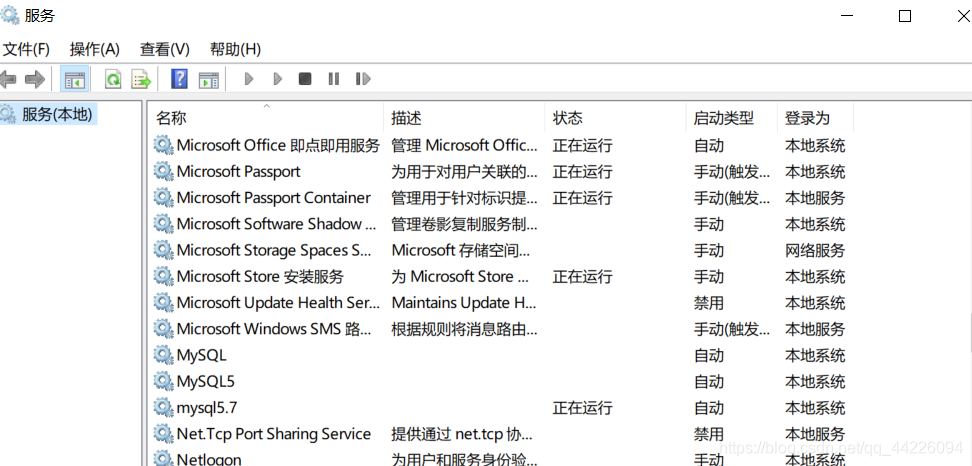Select Microsoft Passport Container service name
Image resolution: width=972 pixels, height=466 pixels.
click(x=273, y=198)
